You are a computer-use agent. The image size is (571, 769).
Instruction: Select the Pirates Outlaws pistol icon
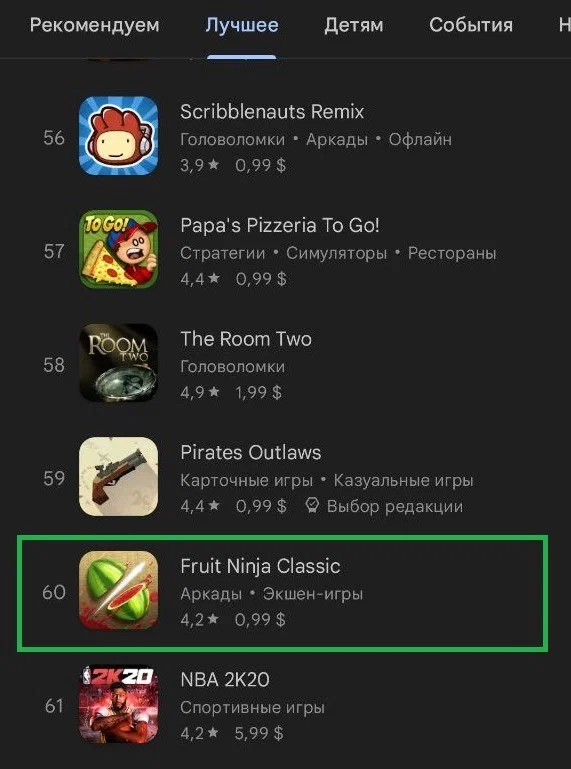119,477
